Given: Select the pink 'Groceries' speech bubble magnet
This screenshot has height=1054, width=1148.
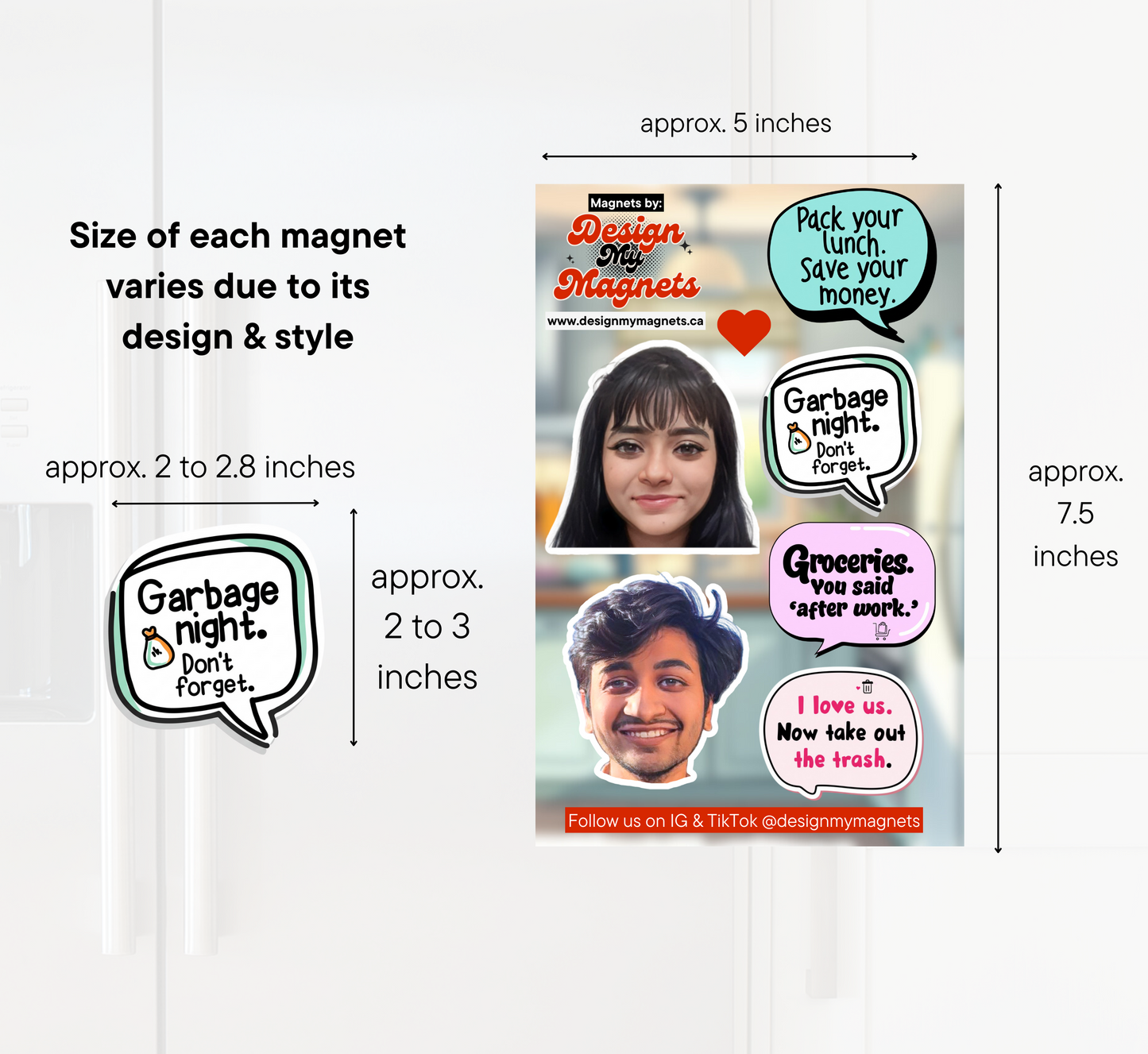Looking at the screenshot, I should [x=852, y=584].
